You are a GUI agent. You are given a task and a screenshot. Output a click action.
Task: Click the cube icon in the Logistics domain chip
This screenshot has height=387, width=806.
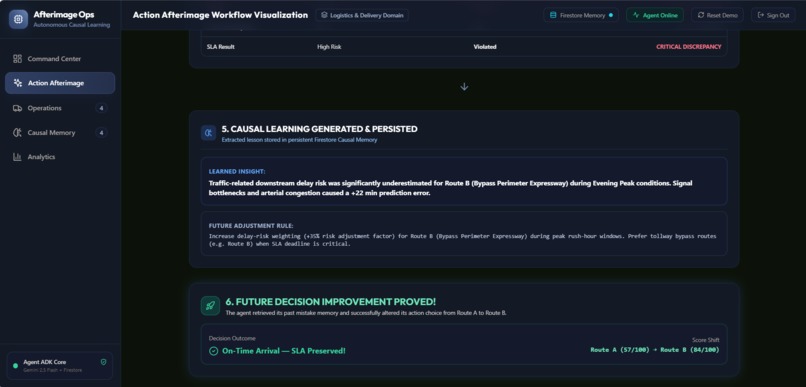pos(324,15)
